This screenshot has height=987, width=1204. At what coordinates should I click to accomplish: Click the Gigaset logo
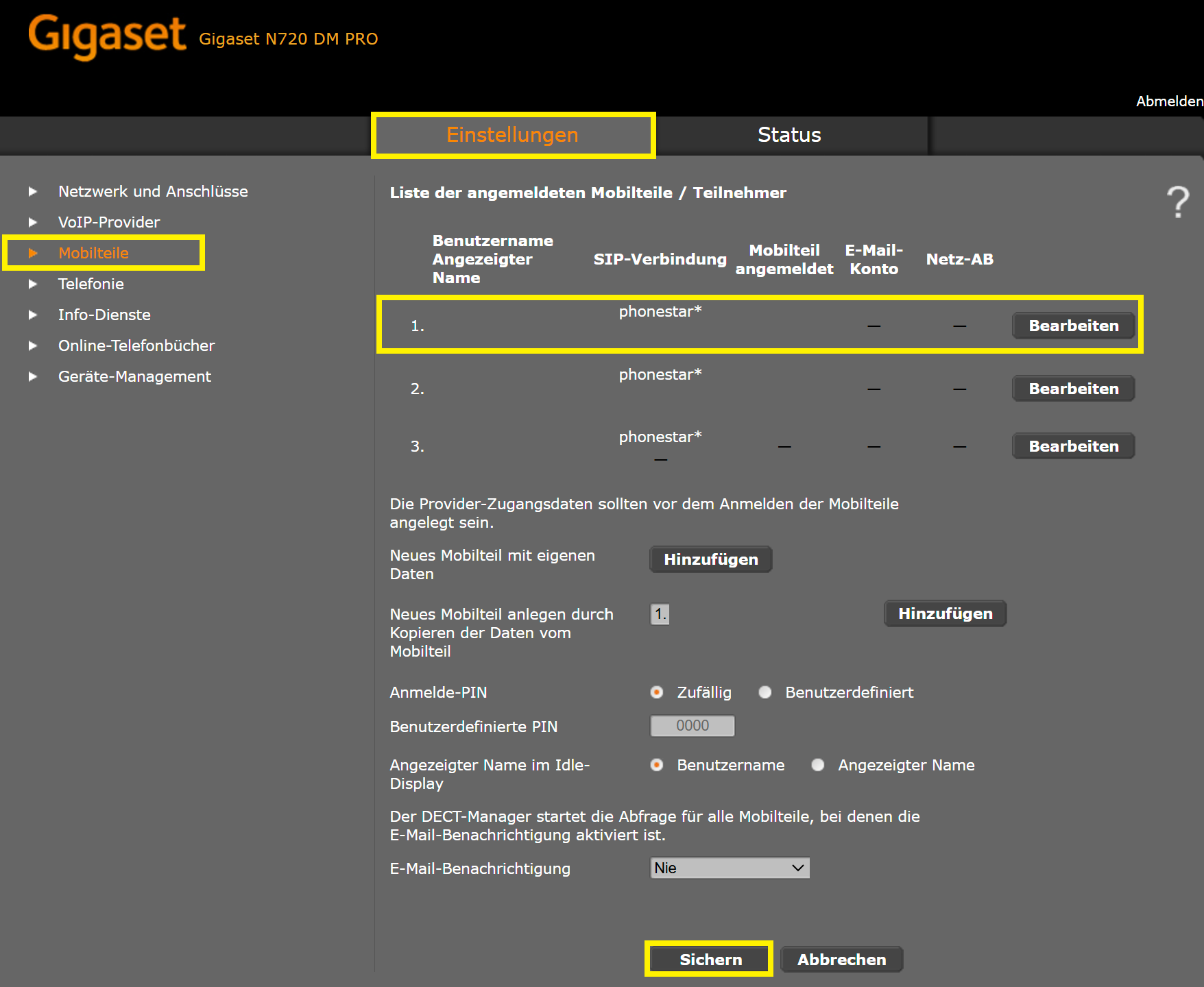107,37
